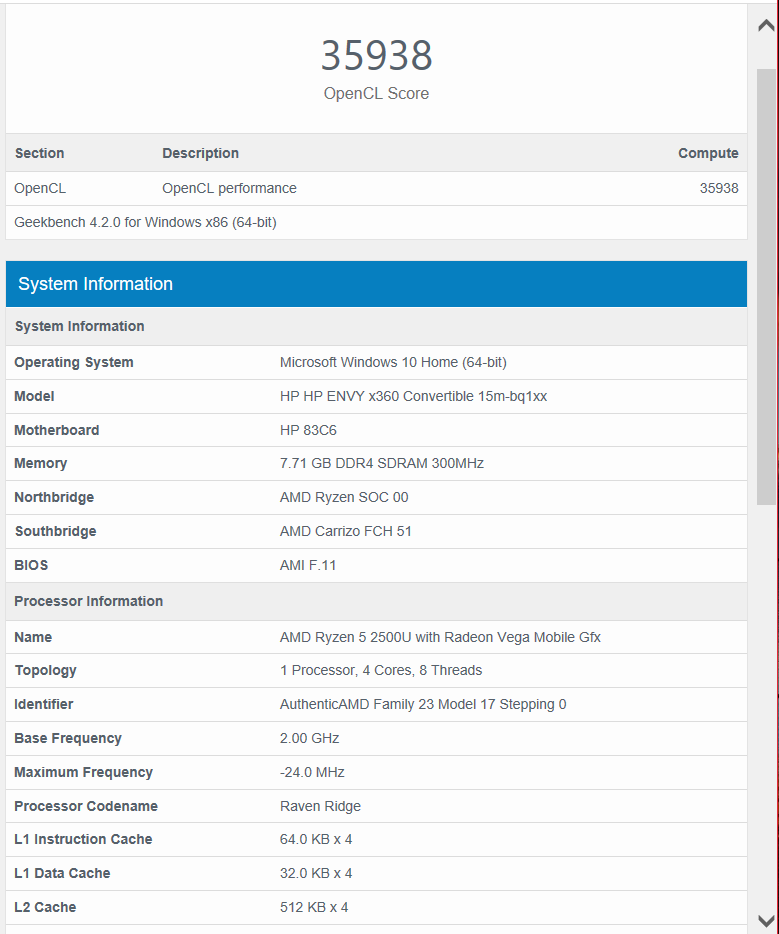Viewport: 779px width, 934px height.
Task: Select the Operating System label
Action: pyautogui.click(x=74, y=362)
